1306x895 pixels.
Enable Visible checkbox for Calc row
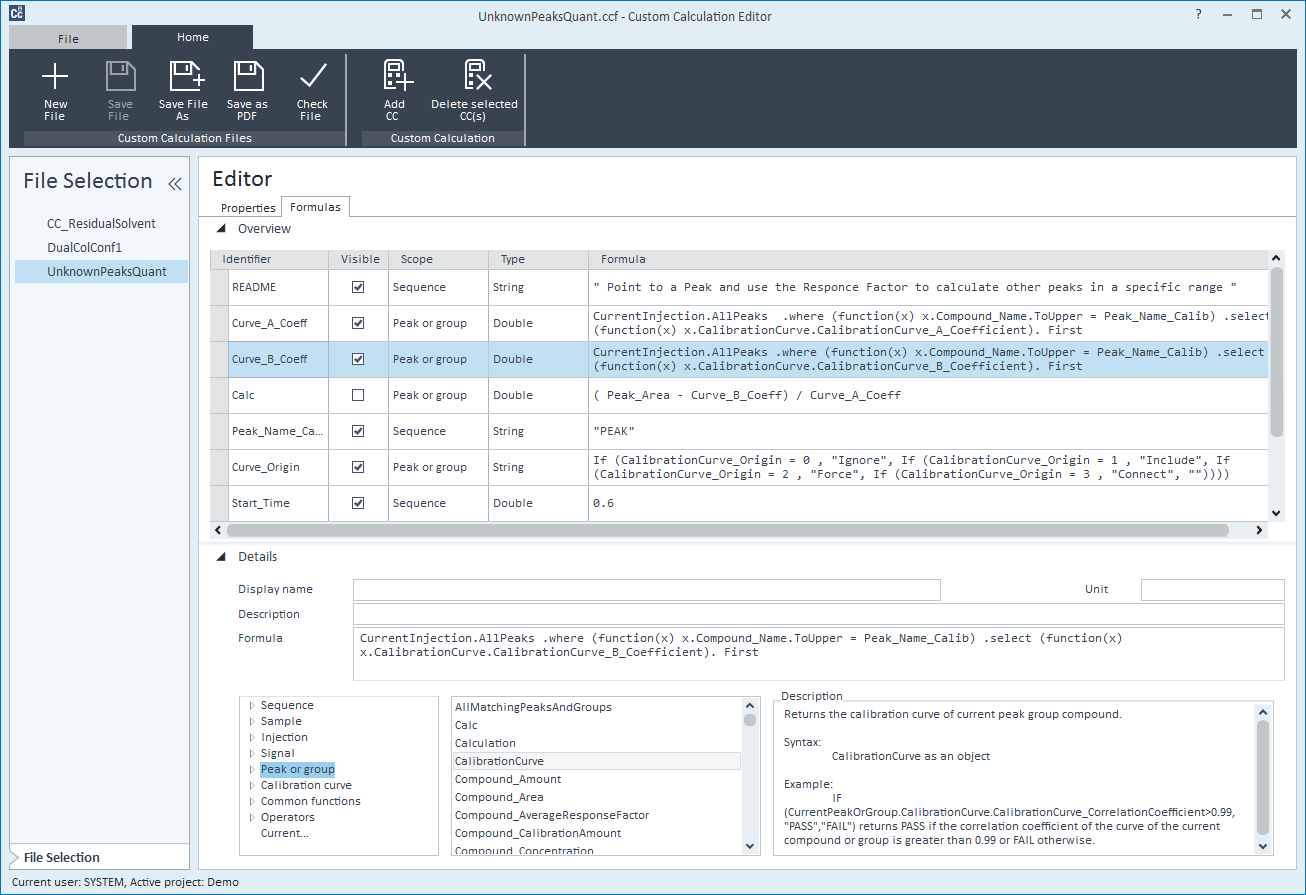point(358,395)
